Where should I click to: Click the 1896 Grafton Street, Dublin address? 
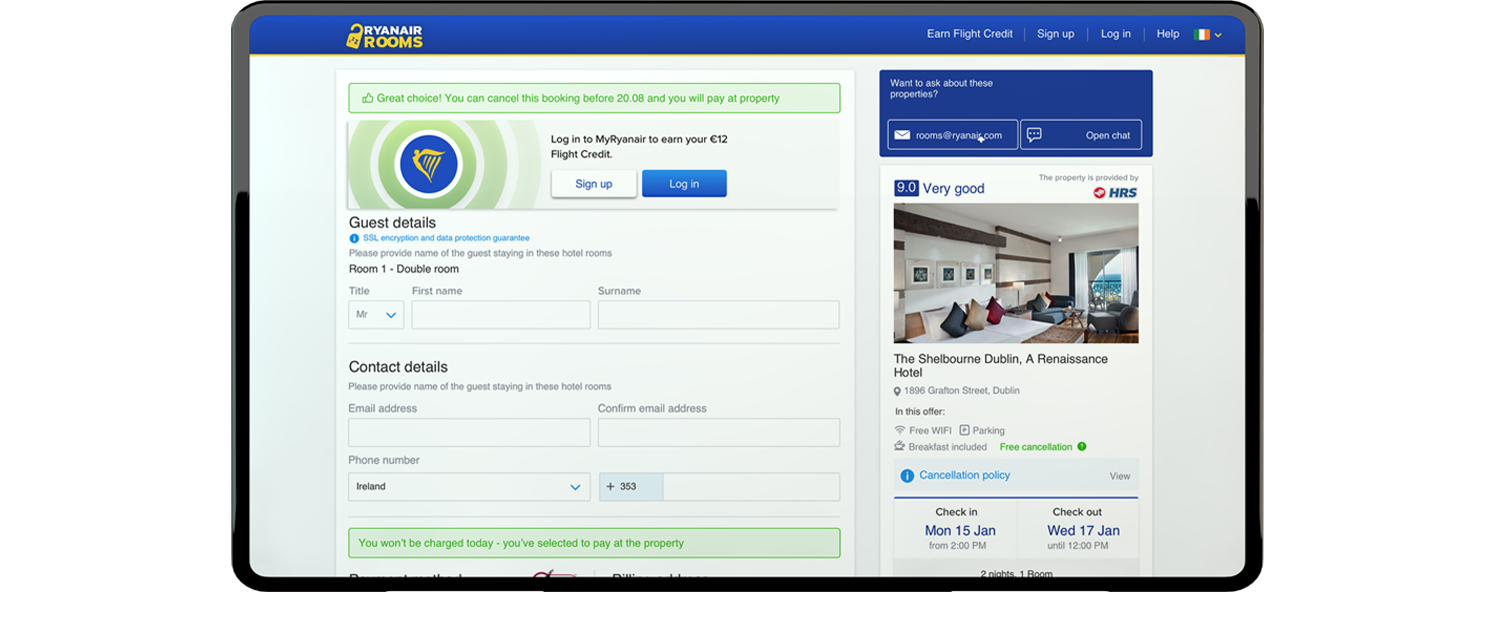962,391
